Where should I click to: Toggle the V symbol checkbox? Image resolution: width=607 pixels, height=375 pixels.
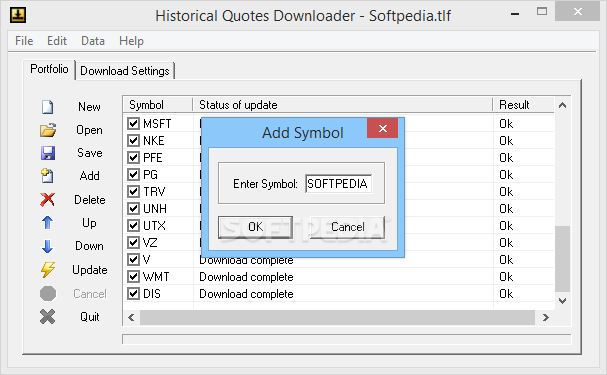pos(134,260)
